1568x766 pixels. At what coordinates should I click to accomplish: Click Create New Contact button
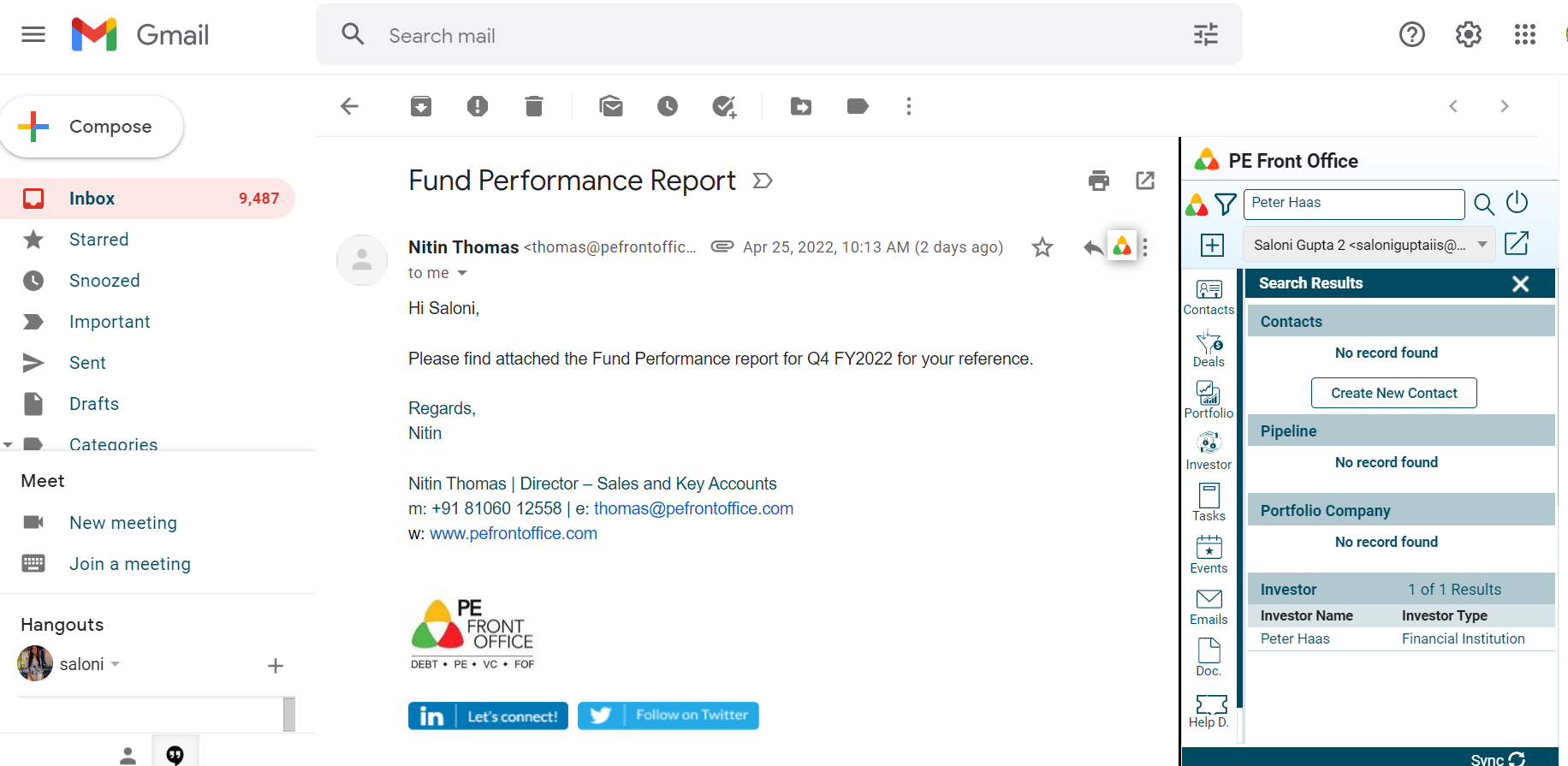1393,393
